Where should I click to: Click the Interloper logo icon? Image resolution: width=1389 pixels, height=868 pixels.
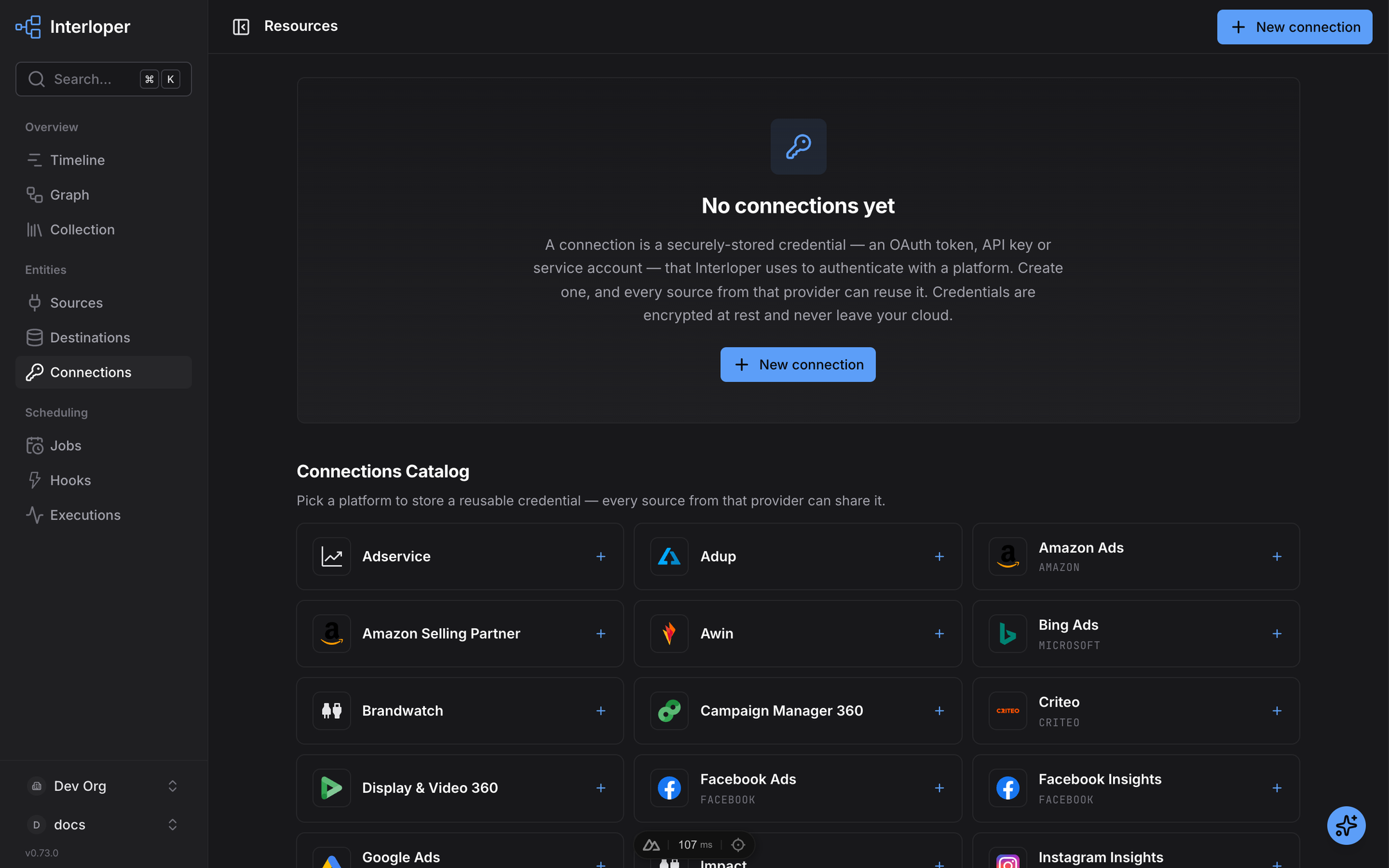[x=28, y=27]
